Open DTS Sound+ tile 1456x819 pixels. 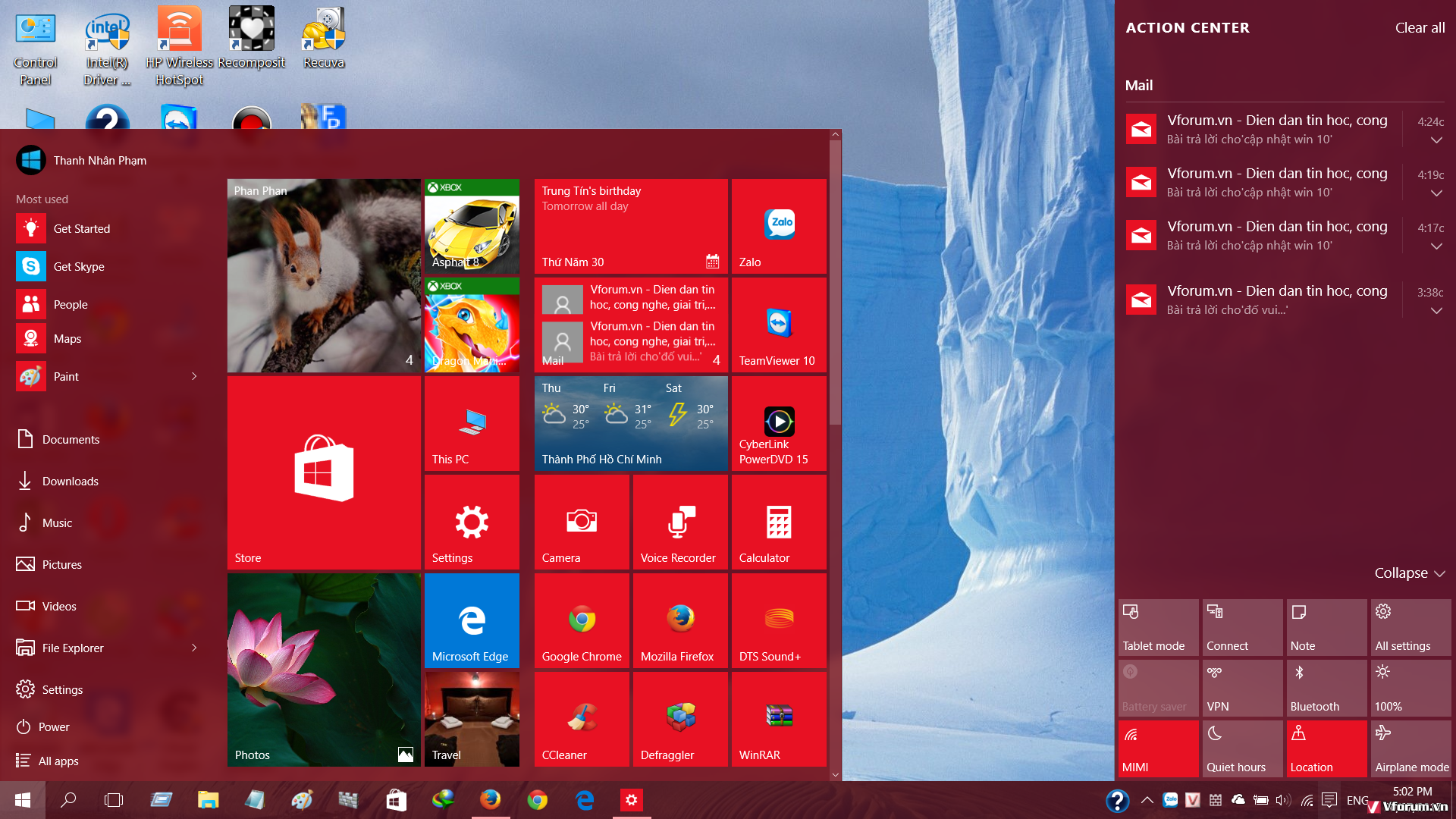tap(779, 620)
